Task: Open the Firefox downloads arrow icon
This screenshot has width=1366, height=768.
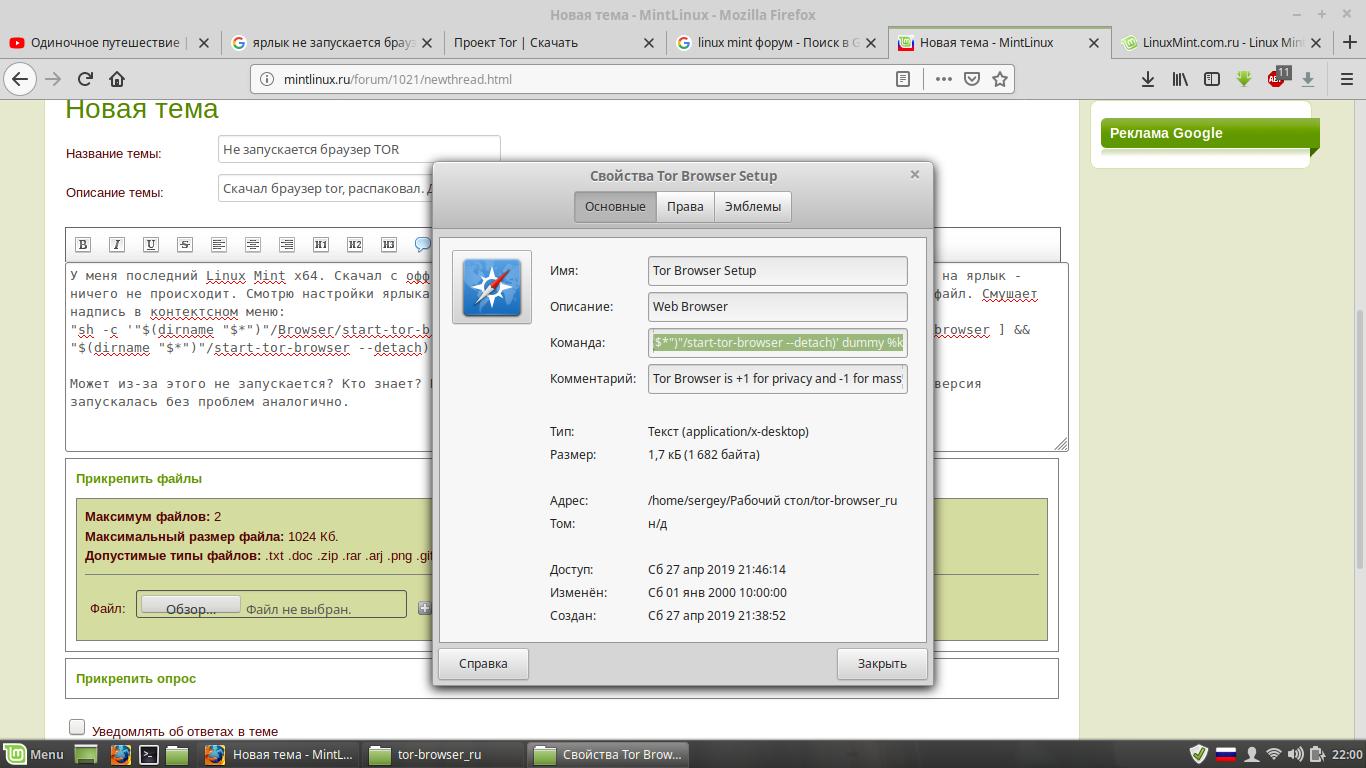Action: pos(1148,79)
